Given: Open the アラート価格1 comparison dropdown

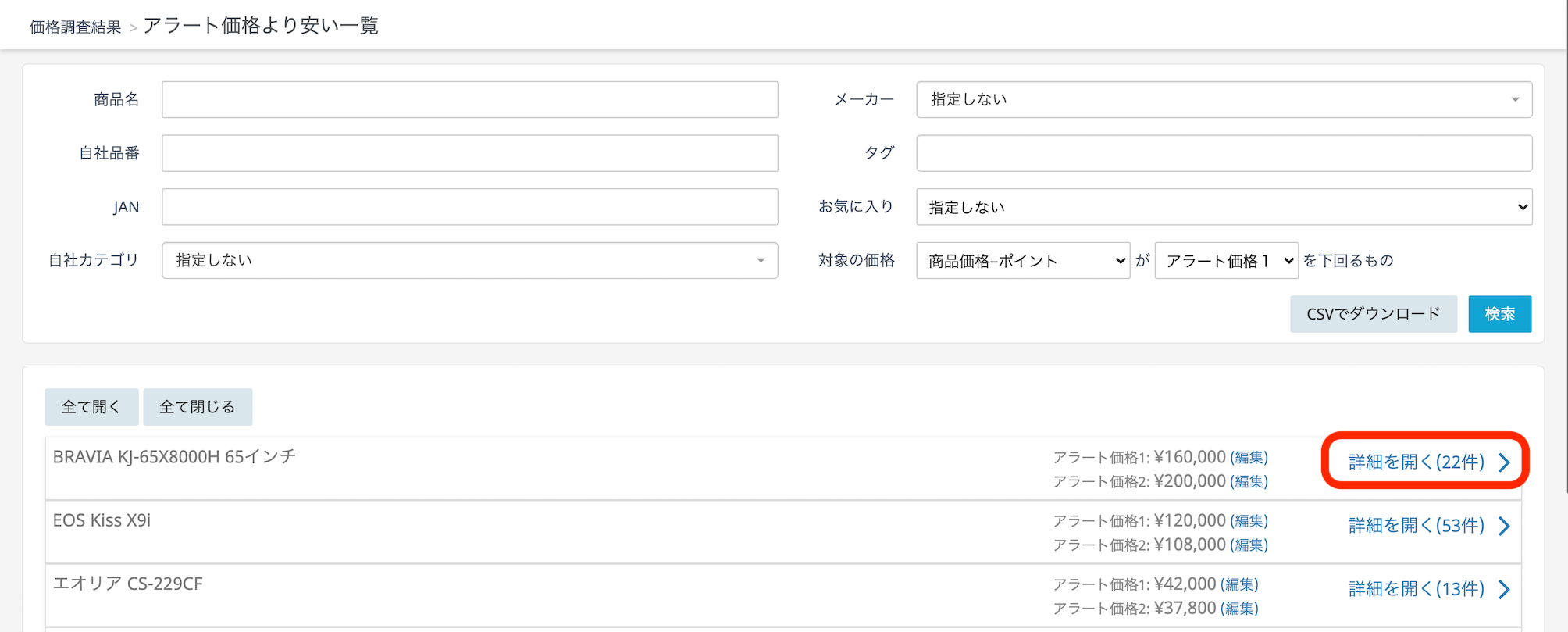Looking at the screenshot, I should click(x=1226, y=261).
